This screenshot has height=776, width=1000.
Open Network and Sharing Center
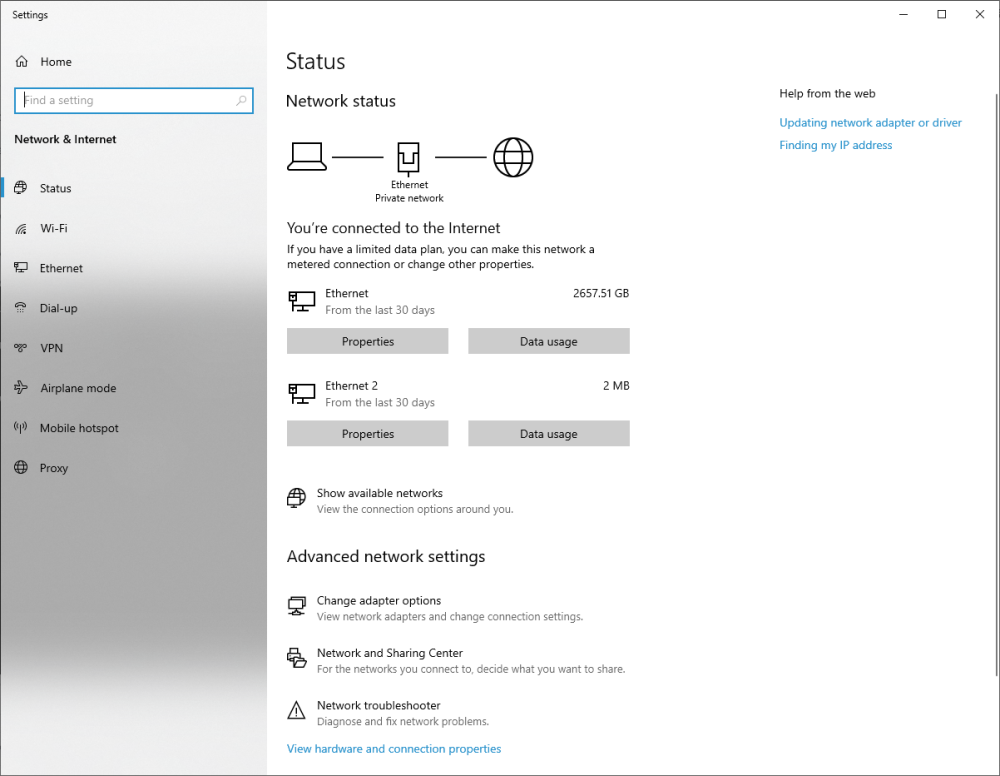click(x=390, y=653)
